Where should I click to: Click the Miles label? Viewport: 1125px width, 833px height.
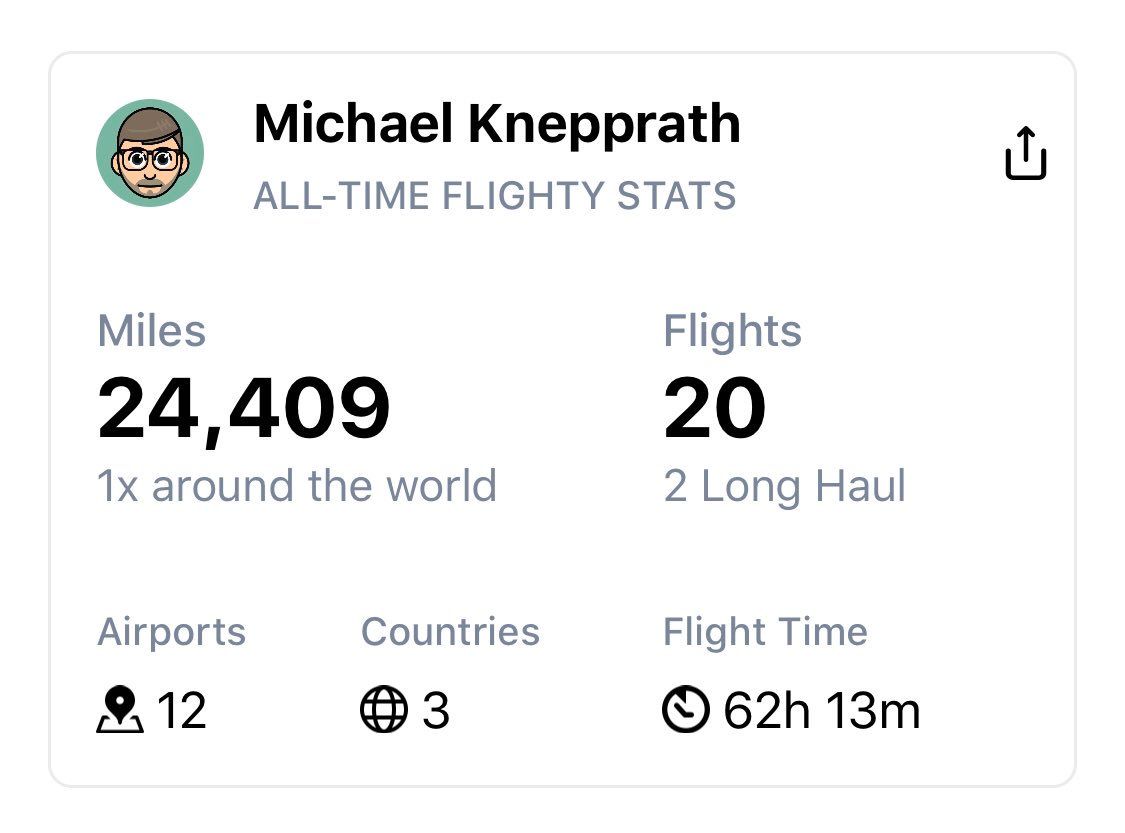(x=151, y=331)
